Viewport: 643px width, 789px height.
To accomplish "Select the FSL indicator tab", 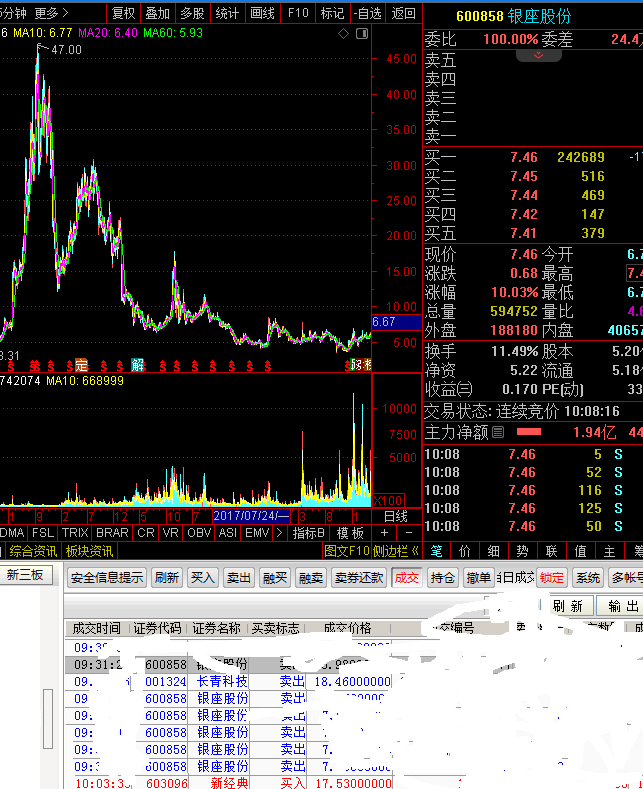I will (43, 532).
